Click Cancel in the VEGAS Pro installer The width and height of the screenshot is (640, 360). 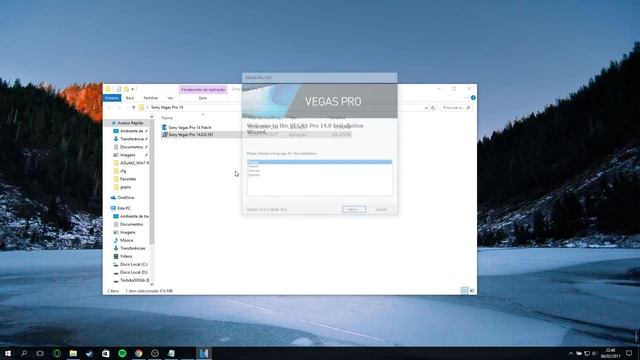pyautogui.click(x=381, y=209)
